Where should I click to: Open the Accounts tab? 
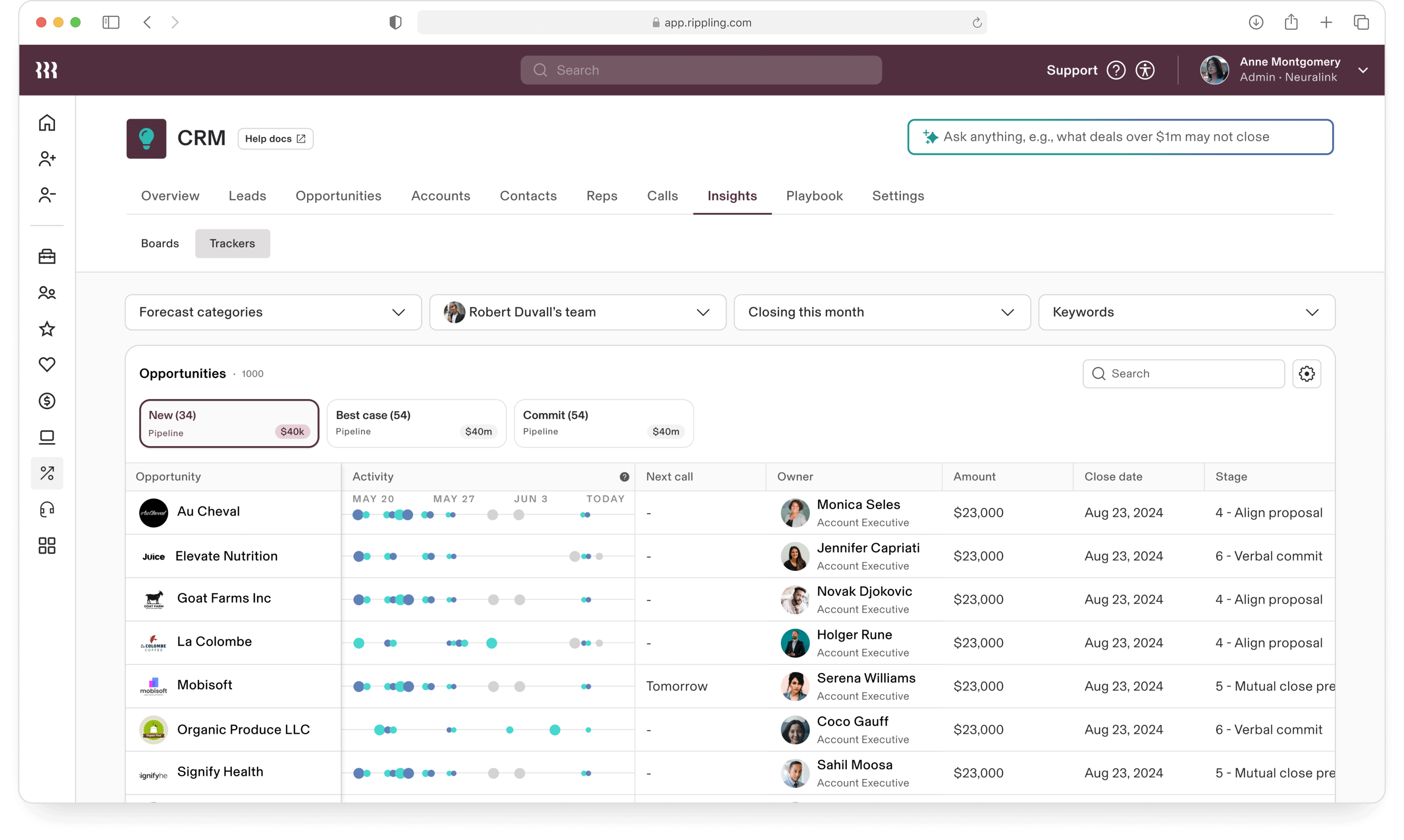(441, 196)
